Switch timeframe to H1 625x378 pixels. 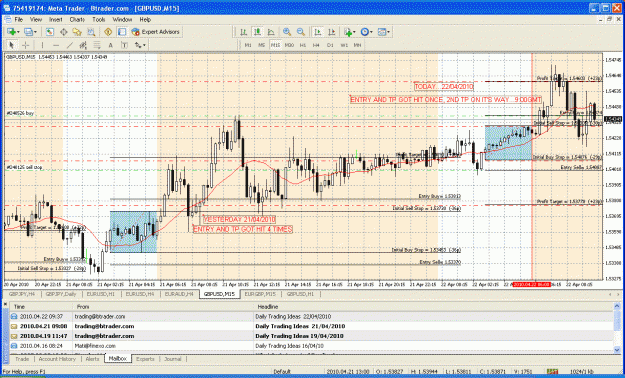tap(303, 45)
